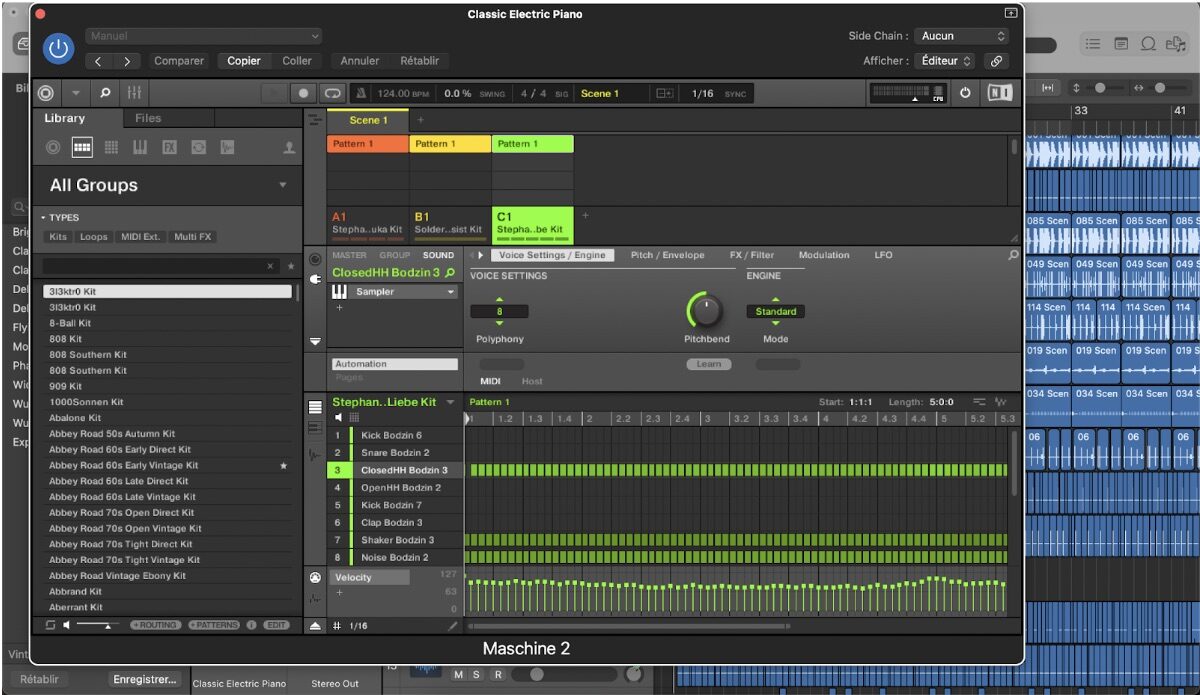This screenshot has height=695, width=1200.
Task: Select the Sounds grid icon in Library
Action: (111, 147)
